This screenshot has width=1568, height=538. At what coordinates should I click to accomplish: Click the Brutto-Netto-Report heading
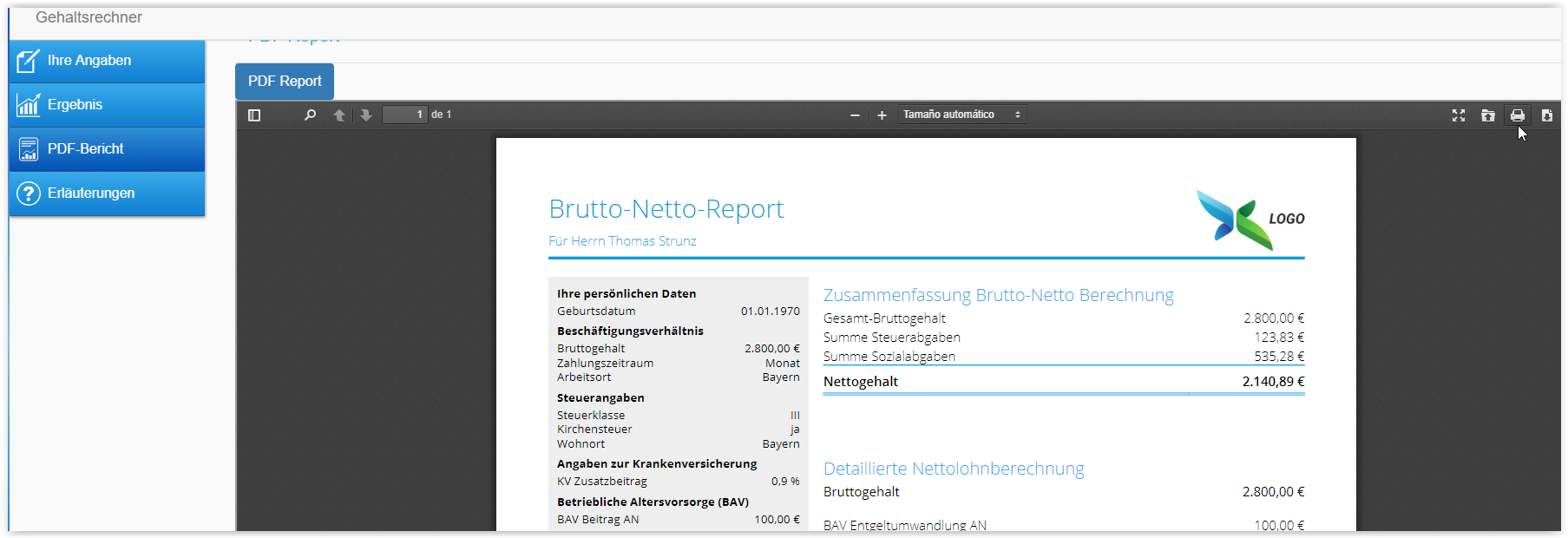pos(666,209)
